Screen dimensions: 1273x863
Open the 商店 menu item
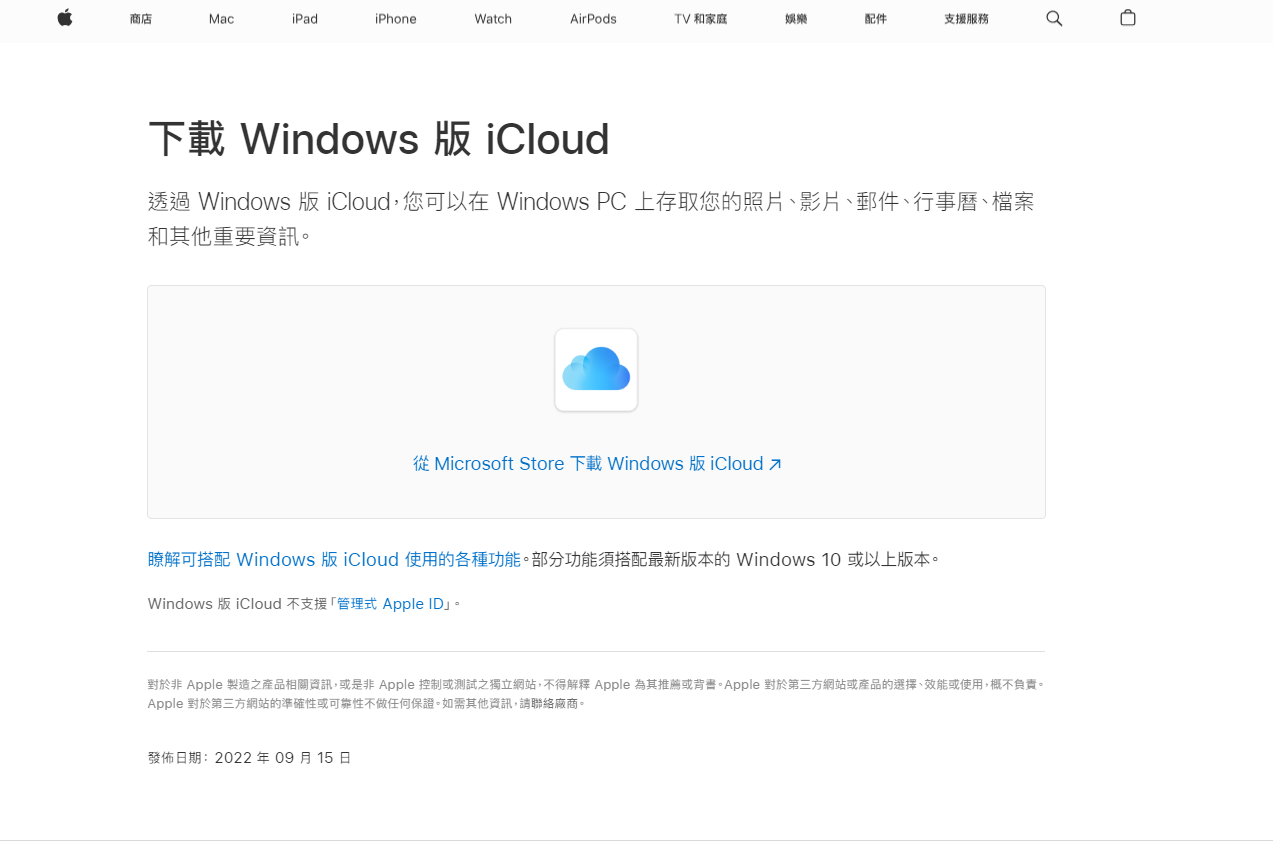pos(141,19)
